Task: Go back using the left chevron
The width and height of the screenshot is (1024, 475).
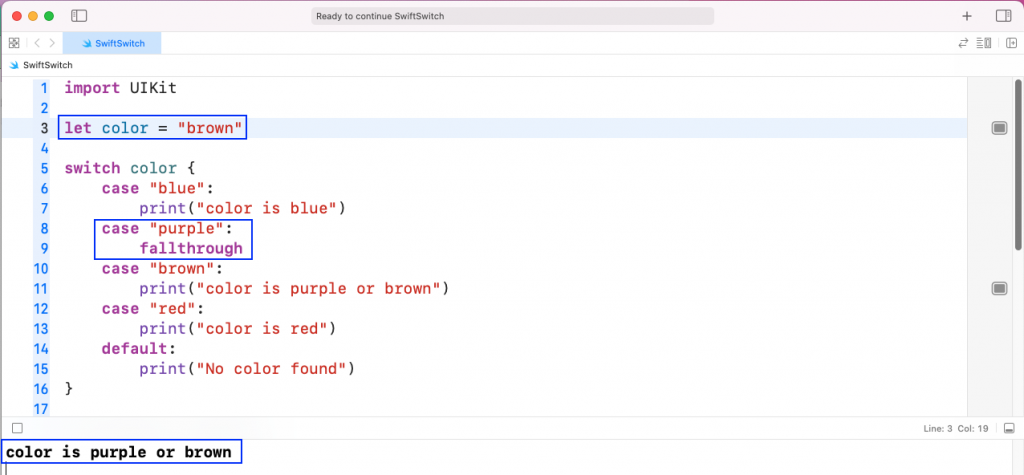Action: coord(37,43)
